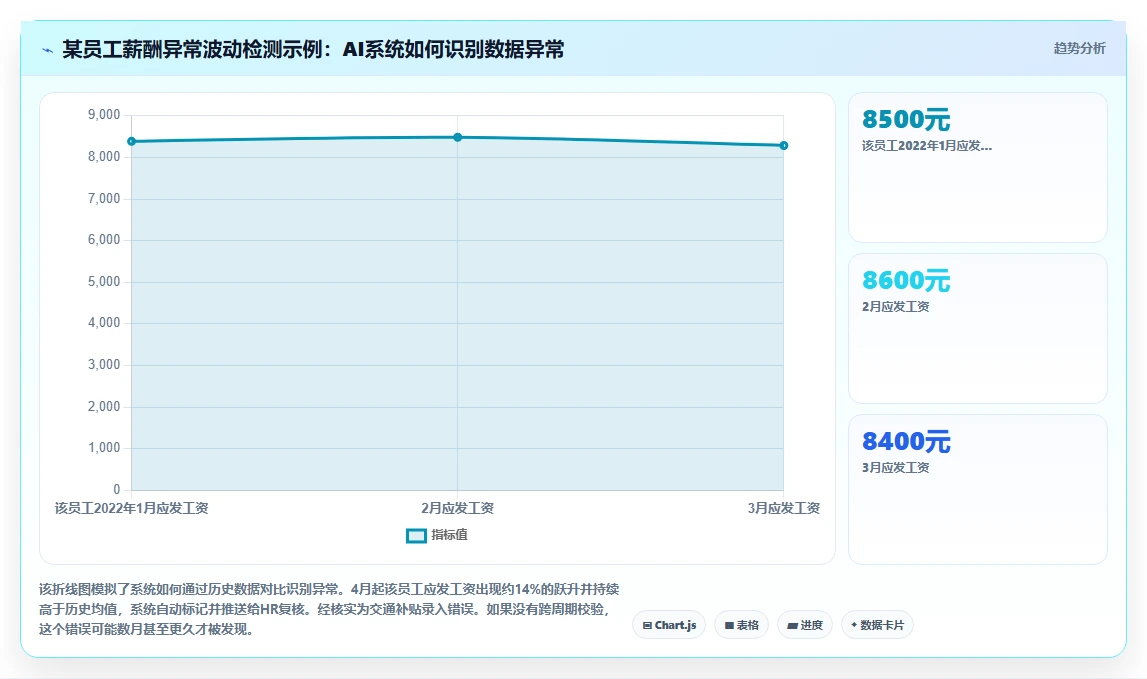Select the Chart.js tag button

669,625
